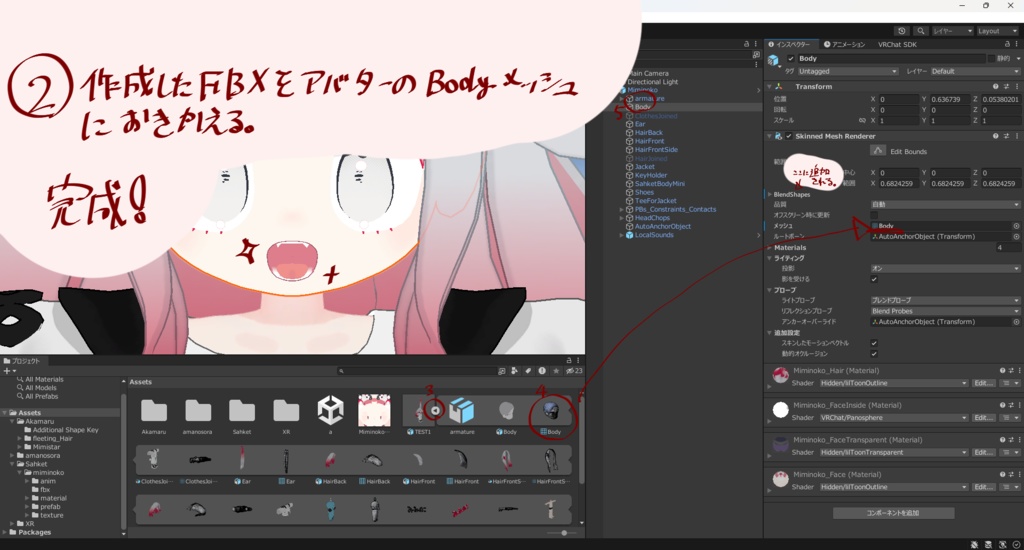The width and height of the screenshot is (1024, 550).
Task: Toggle skinned motion vectors checkbox
Action: coord(874,343)
